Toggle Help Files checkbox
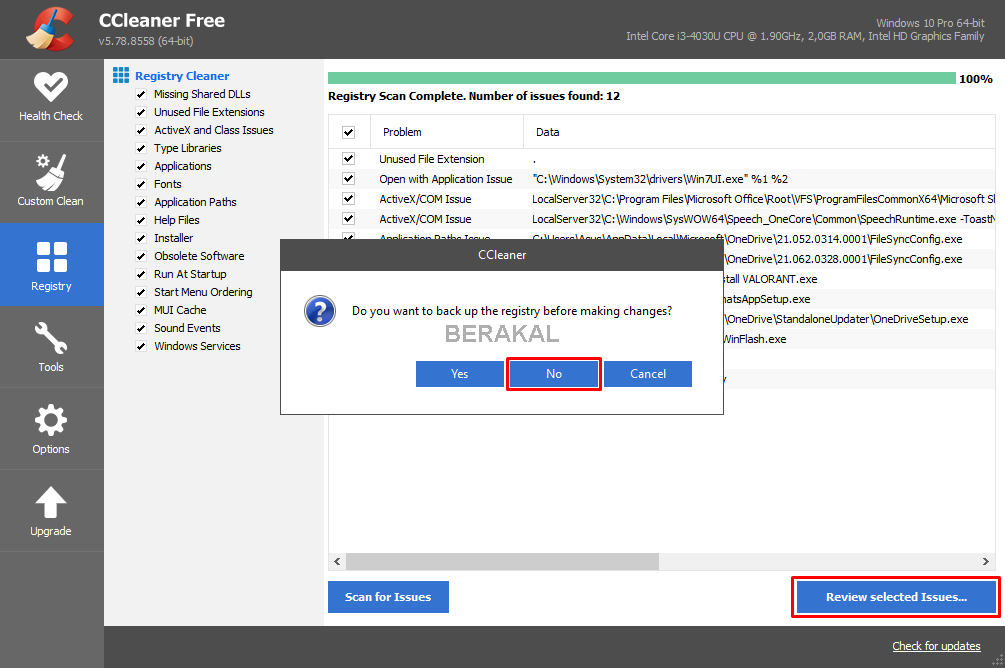This screenshot has height=668, width=1005. [x=141, y=220]
